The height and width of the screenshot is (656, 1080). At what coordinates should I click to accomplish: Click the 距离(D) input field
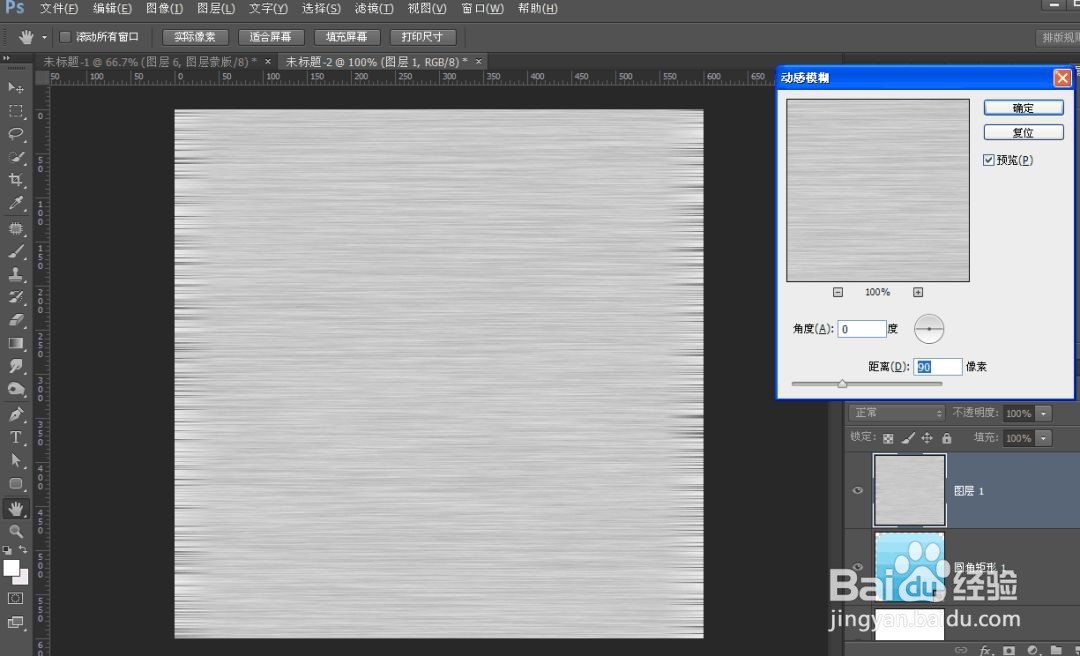click(x=937, y=367)
